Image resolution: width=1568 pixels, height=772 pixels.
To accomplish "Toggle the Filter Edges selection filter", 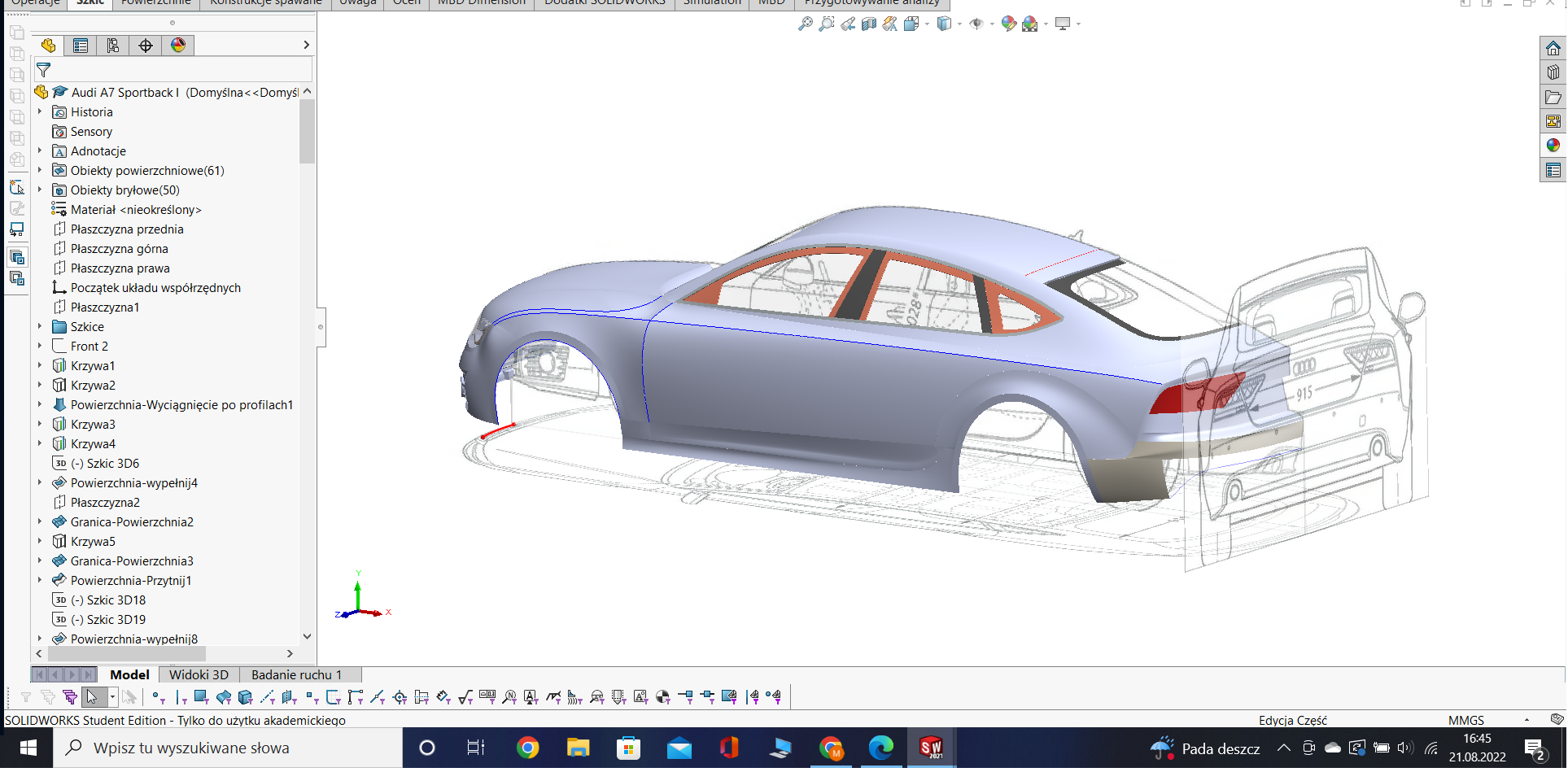I will pyautogui.click(x=181, y=697).
